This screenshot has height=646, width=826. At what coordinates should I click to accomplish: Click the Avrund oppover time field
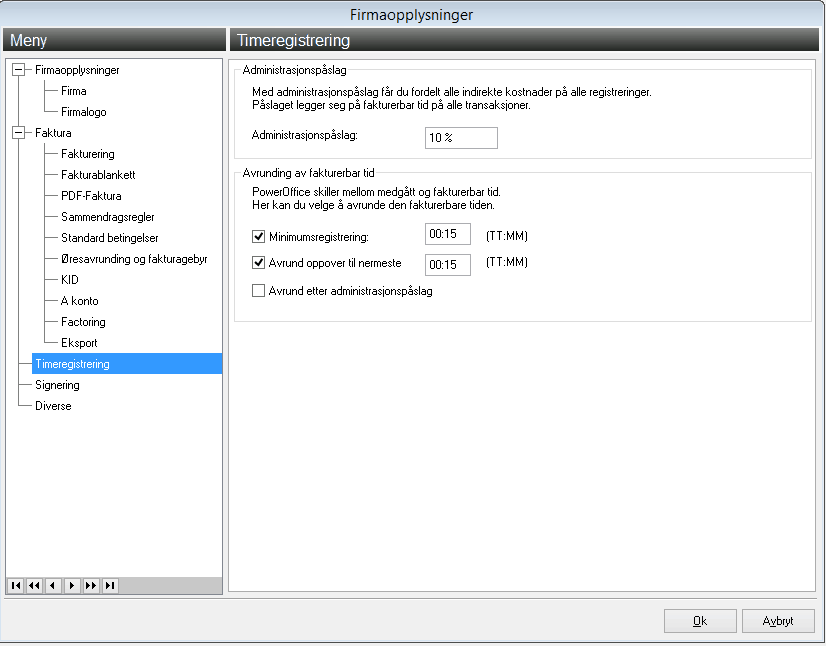448,265
